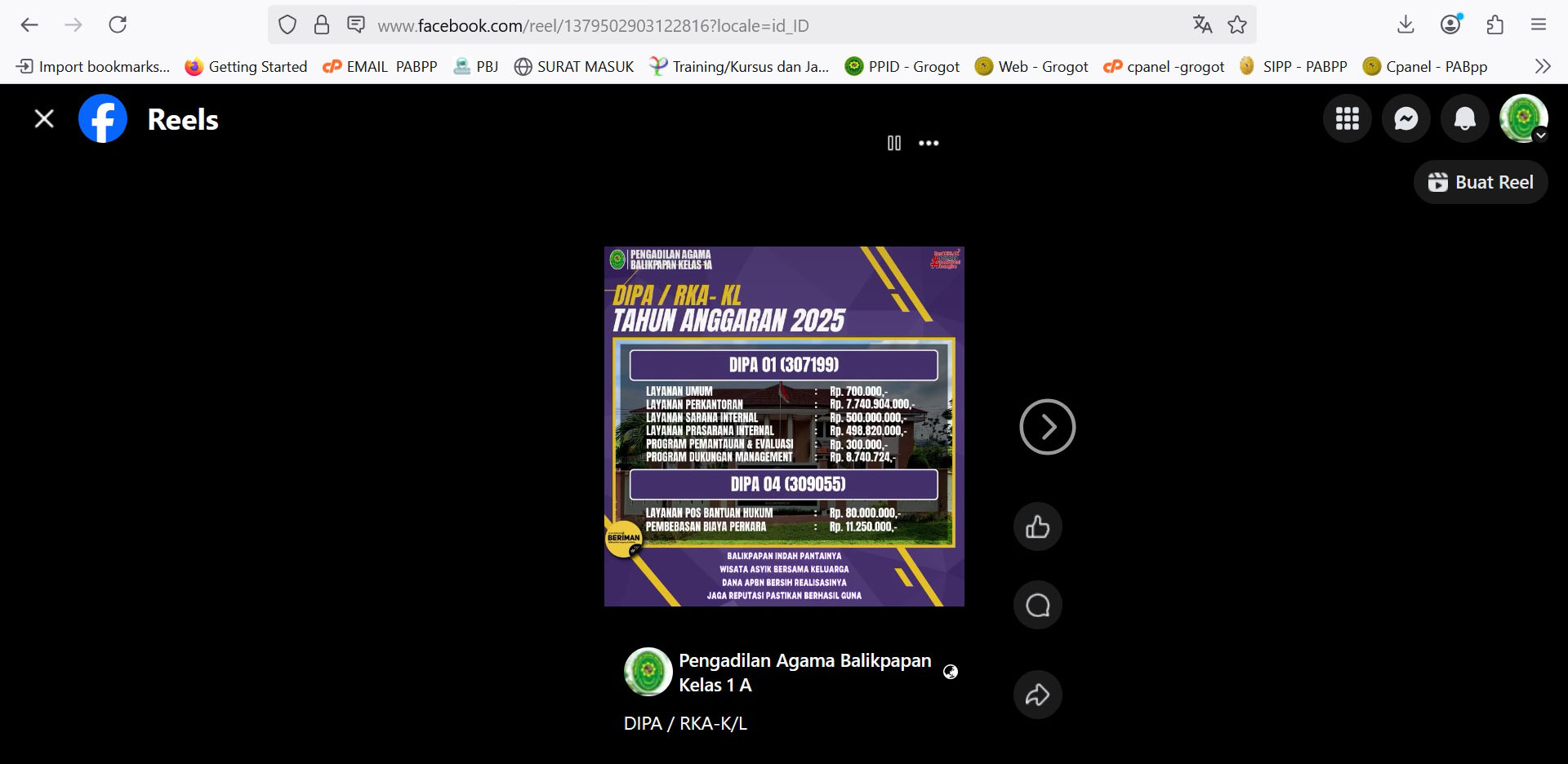
Task: Translate page using address bar icon
Action: (x=1202, y=25)
